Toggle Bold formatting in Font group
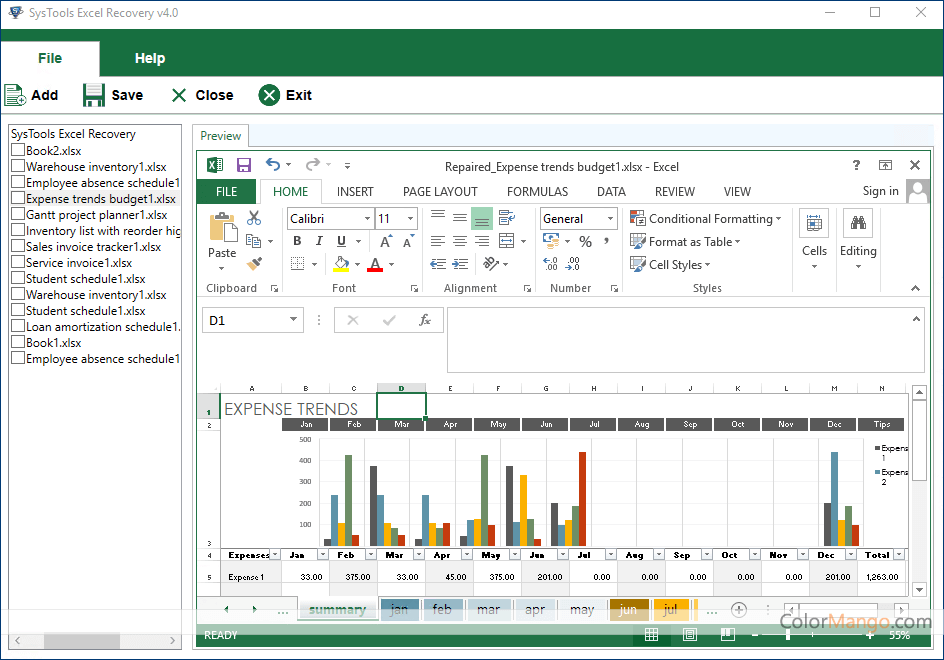This screenshot has width=944, height=660. (297, 241)
